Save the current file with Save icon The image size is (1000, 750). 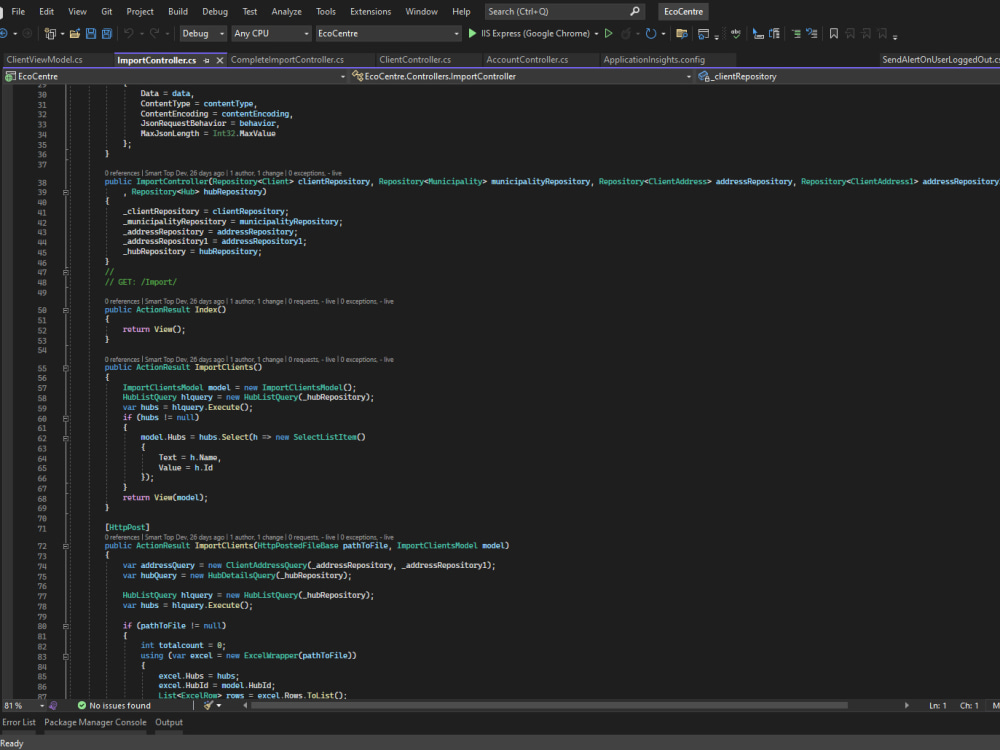pyautogui.click(x=91, y=33)
